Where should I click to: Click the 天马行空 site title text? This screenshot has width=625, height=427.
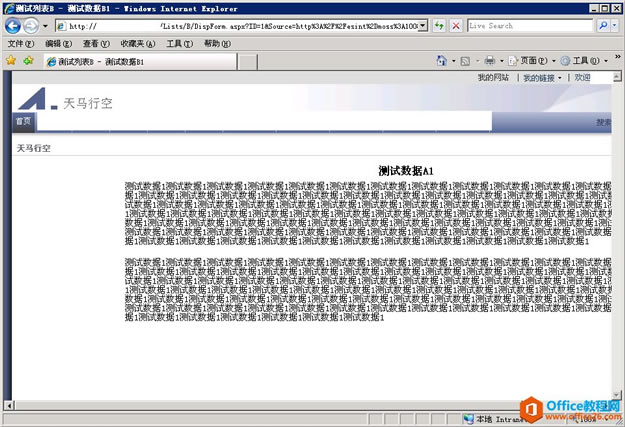pos(88,103)
